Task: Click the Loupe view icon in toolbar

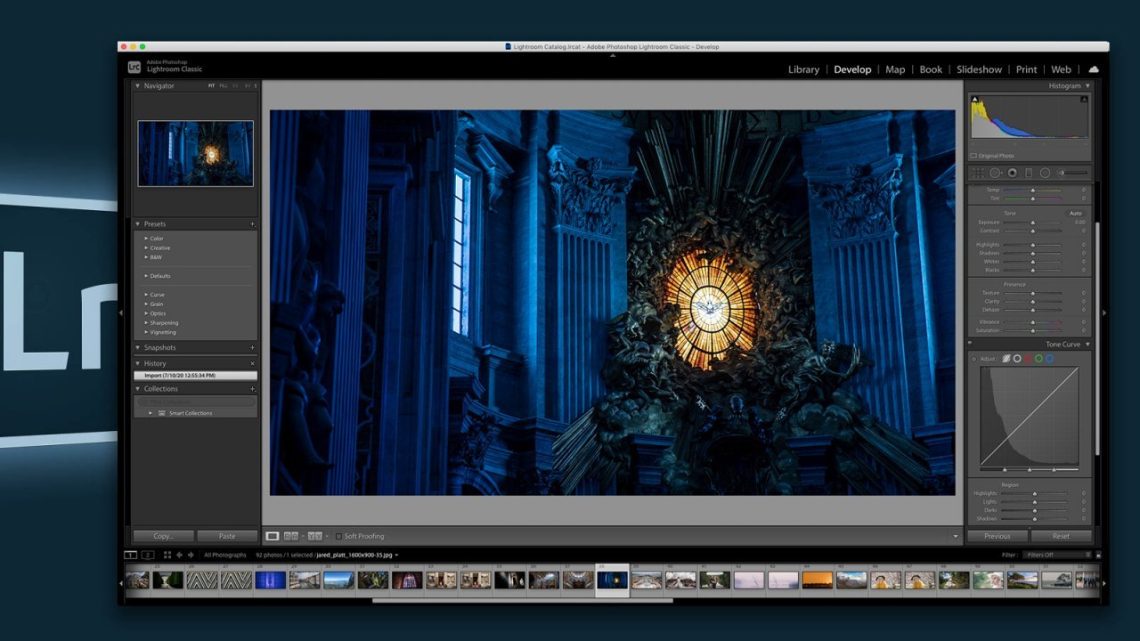Action: (272, 537)
